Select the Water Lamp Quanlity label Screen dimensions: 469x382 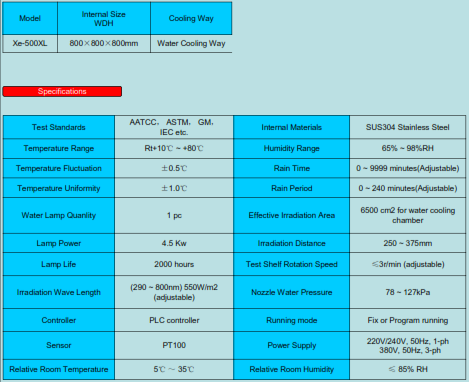[x=59, y=215]
